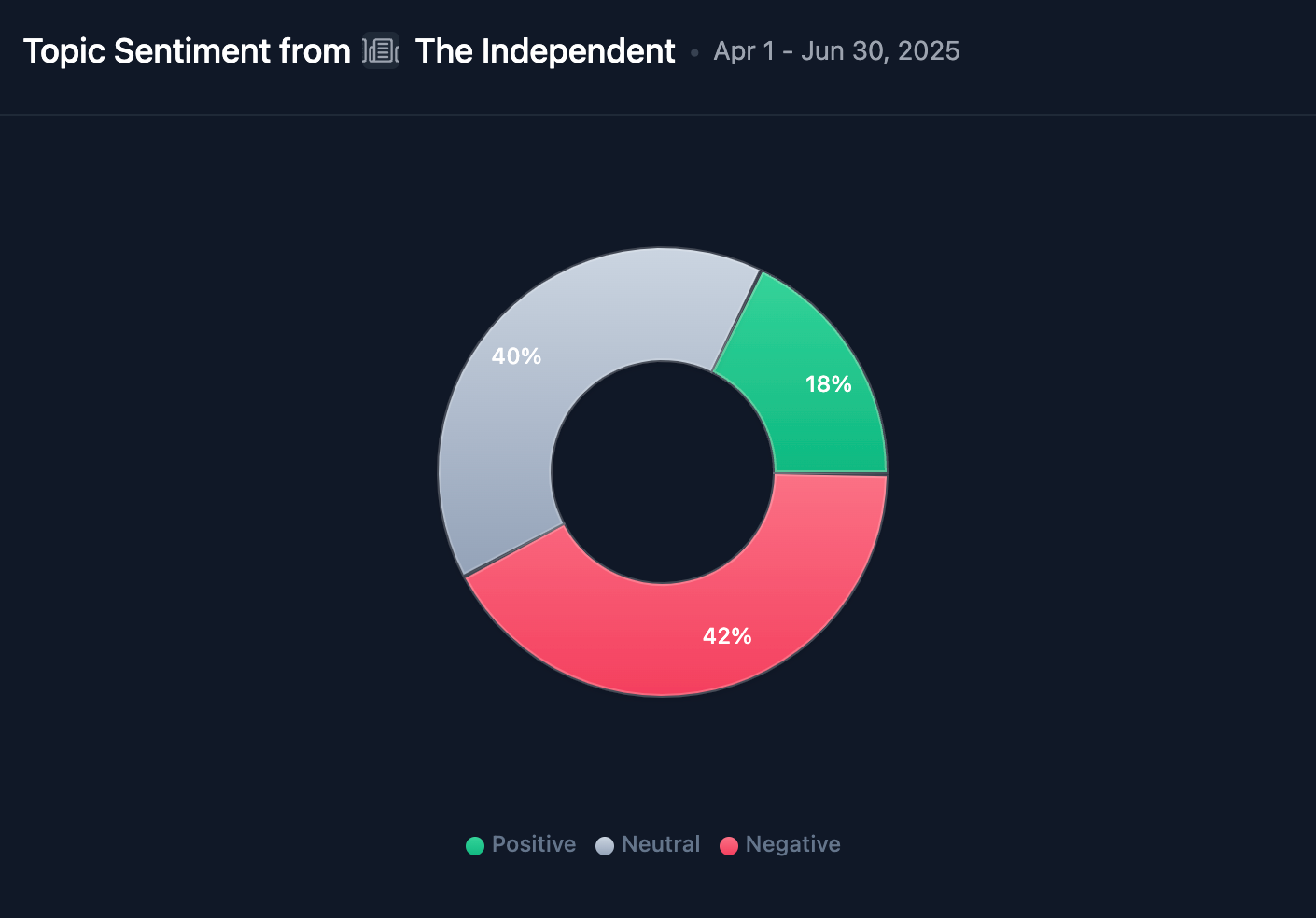Click the gray Neutral legend dot
The width and height of the screenshot is (1316, 918).
pos(605,845)
